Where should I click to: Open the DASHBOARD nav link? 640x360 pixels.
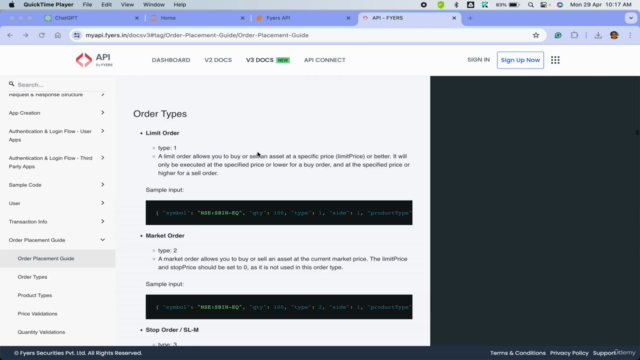(171, 60)
